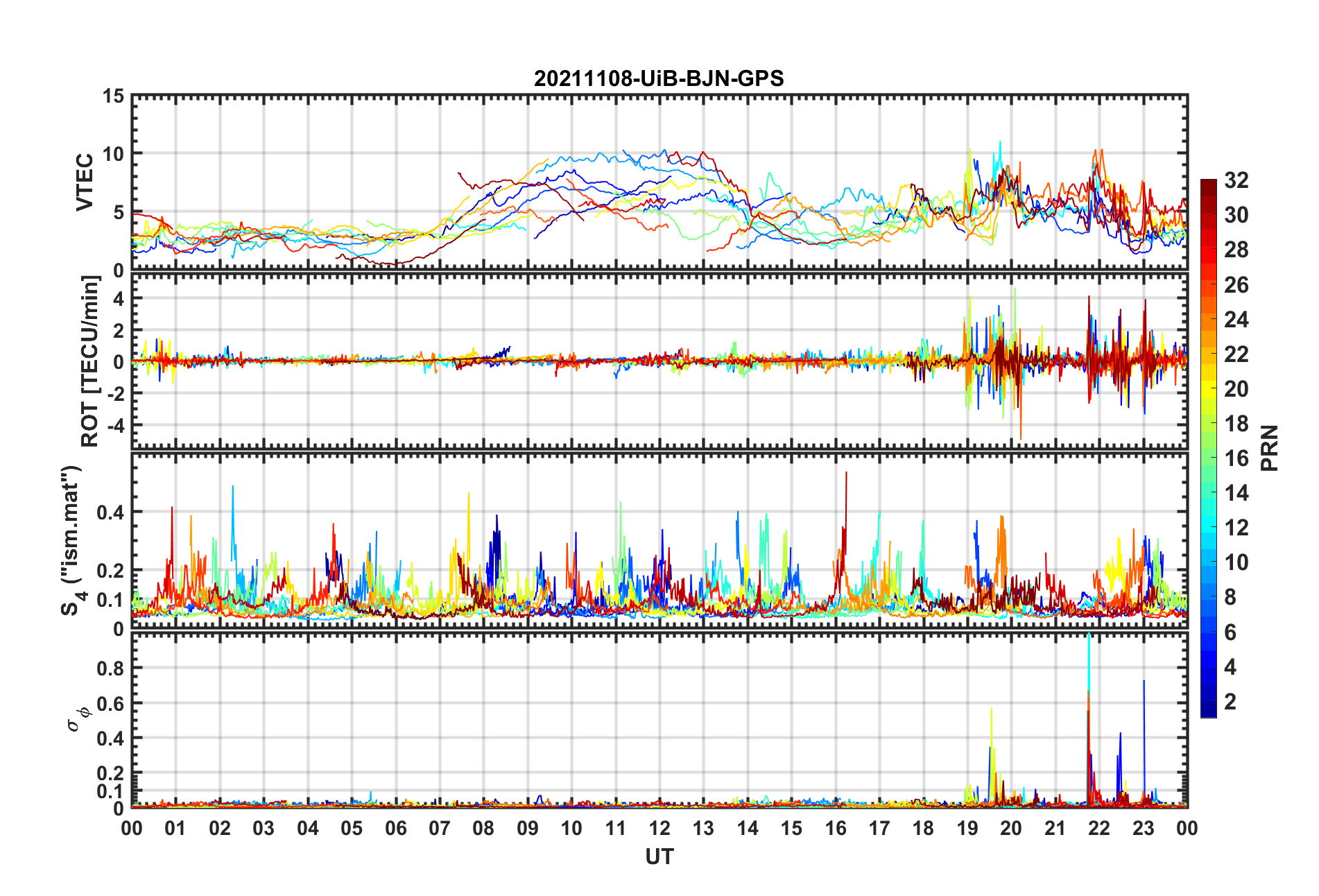Click colorbar tick label 2

tap(1230, 701)
